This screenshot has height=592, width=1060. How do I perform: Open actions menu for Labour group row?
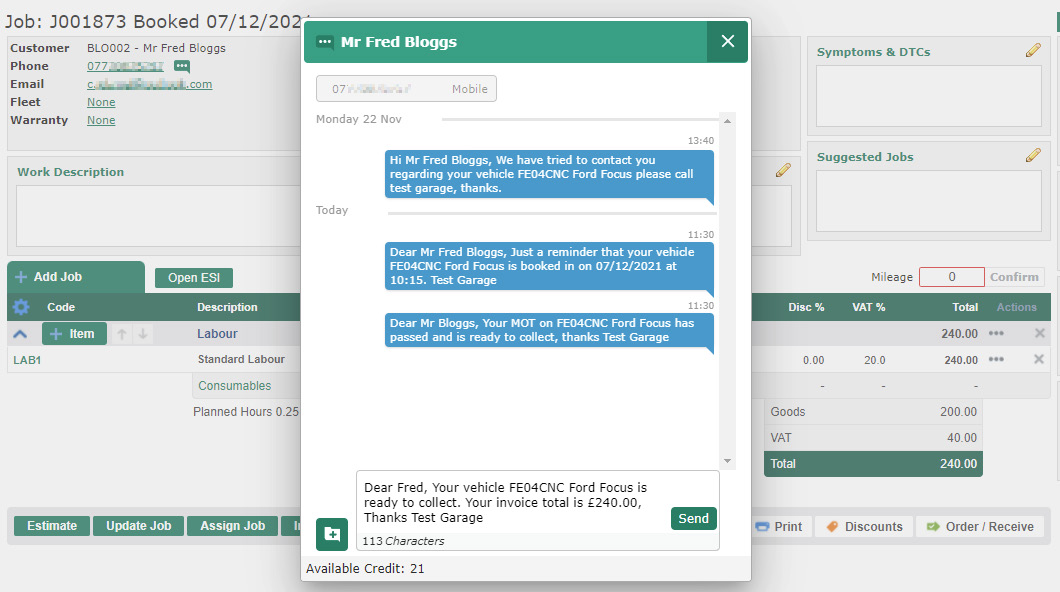click(995, 334)
